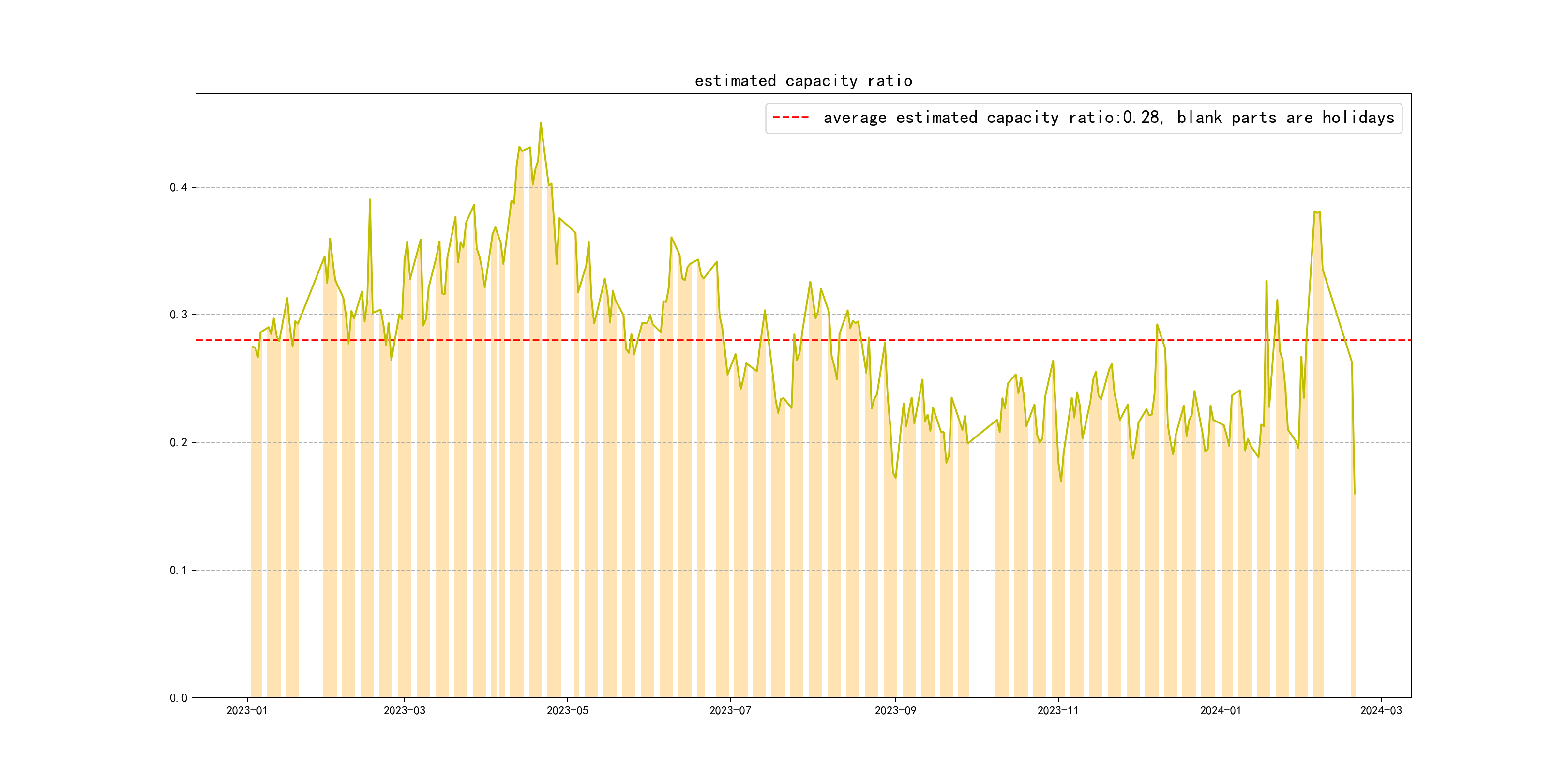Screen dimensions: 1568x784
Task: Click the highest peak of the line in April 2023
Action: 541,123
